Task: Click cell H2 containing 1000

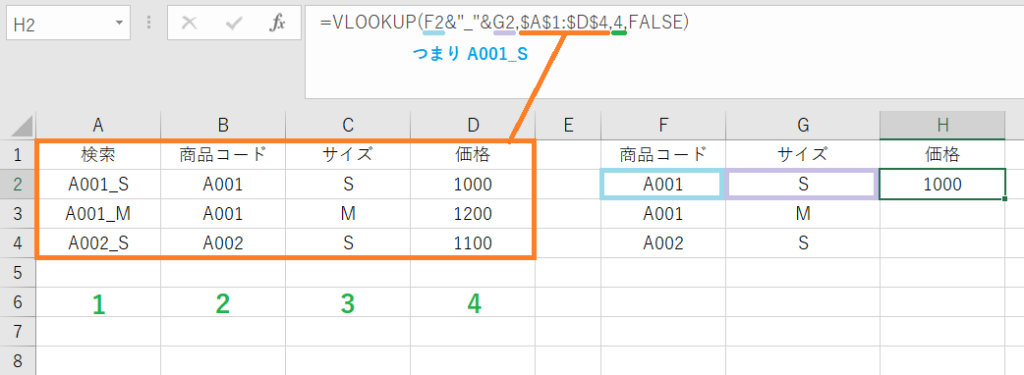Action: tap(942, 184)
